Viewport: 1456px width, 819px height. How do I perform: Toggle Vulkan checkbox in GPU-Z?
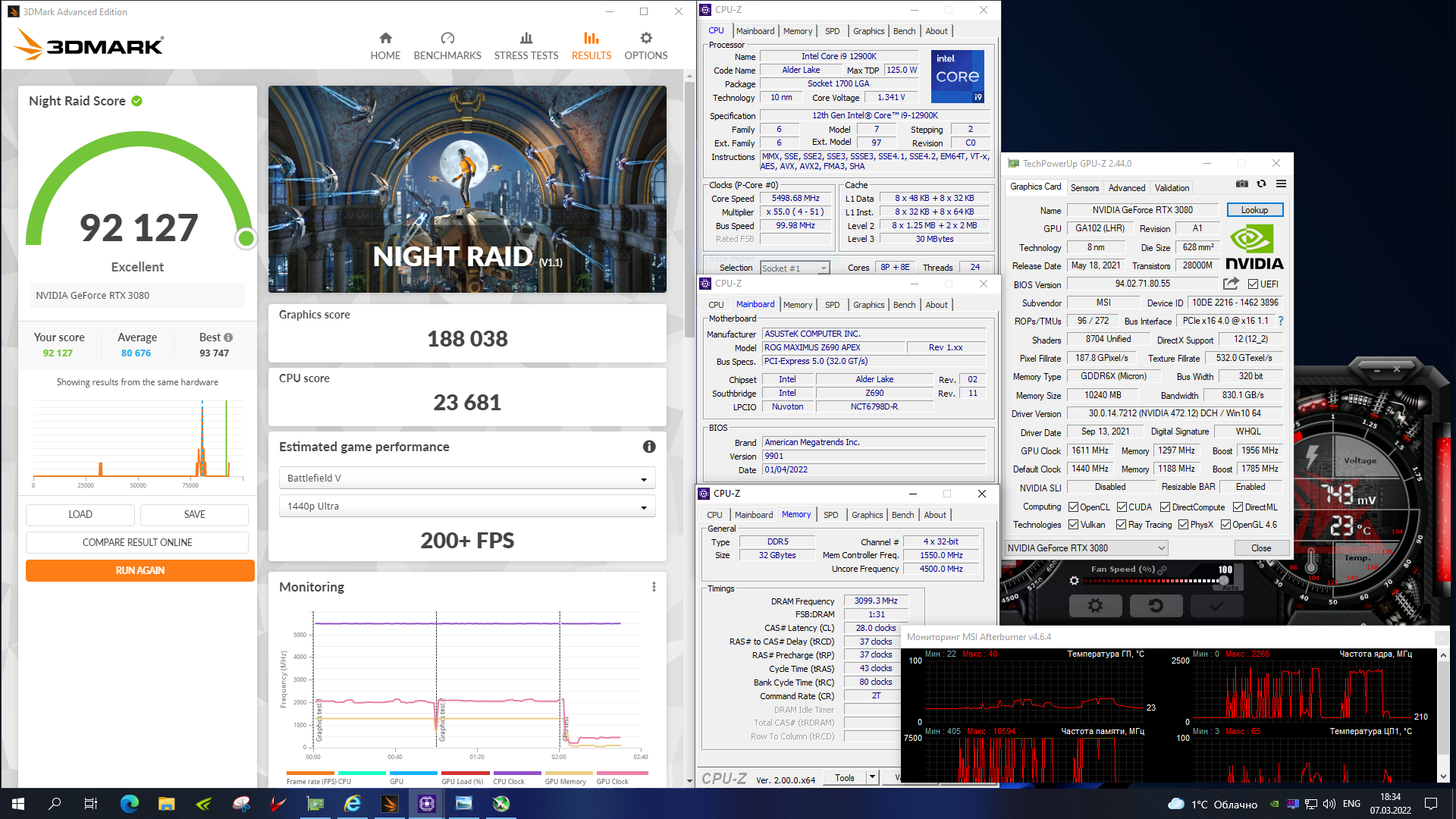(1073, 525)
